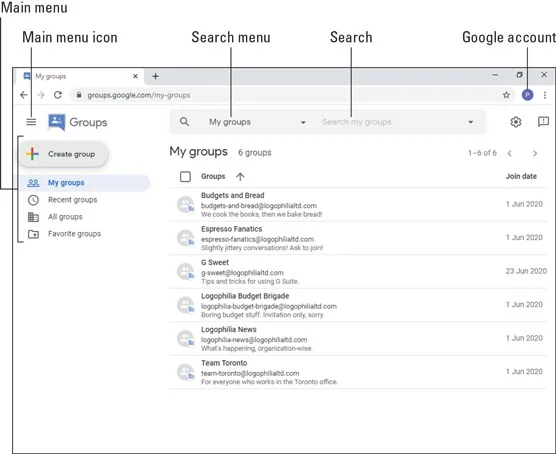Image resolution: width=556 pixels, height=454 pixels.
Task: Click the Budgets and Bread group avatar
Action: [x=186, y=204]
